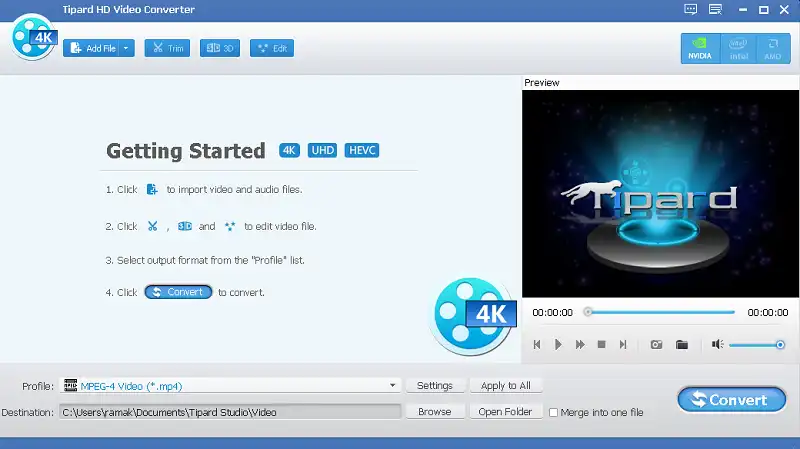This screenshot has width=800, height=449.
Task: Click the fast forward button
Action: click(580, 344)
